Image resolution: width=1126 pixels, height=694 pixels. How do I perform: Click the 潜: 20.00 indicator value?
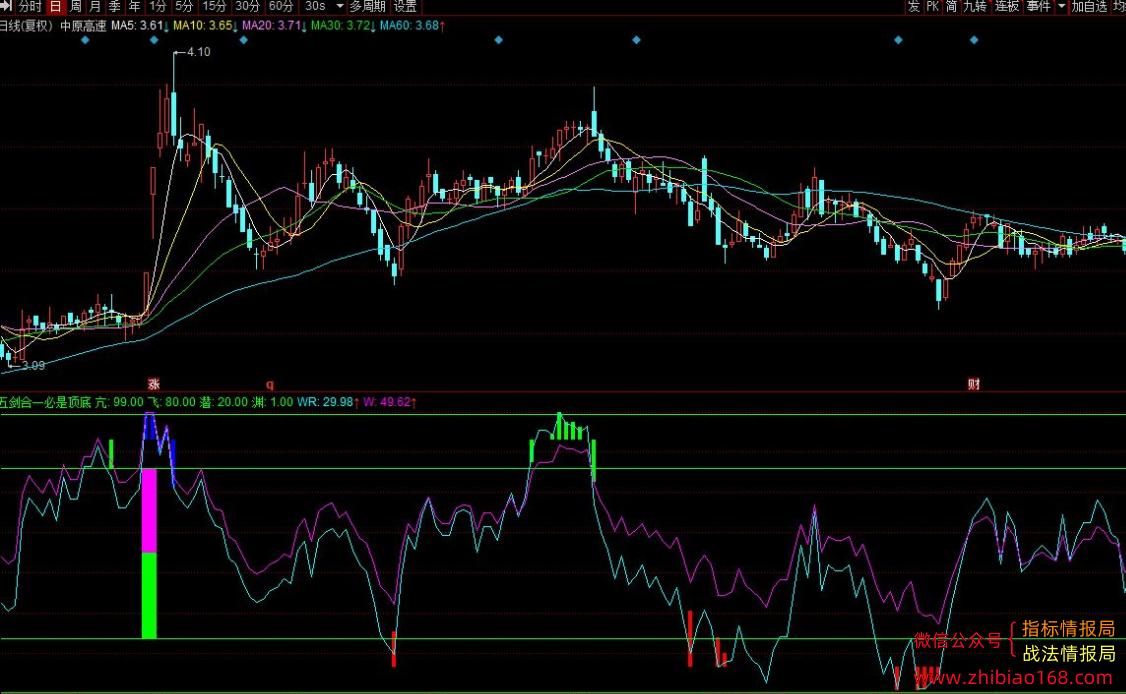[x=223, y=402]
